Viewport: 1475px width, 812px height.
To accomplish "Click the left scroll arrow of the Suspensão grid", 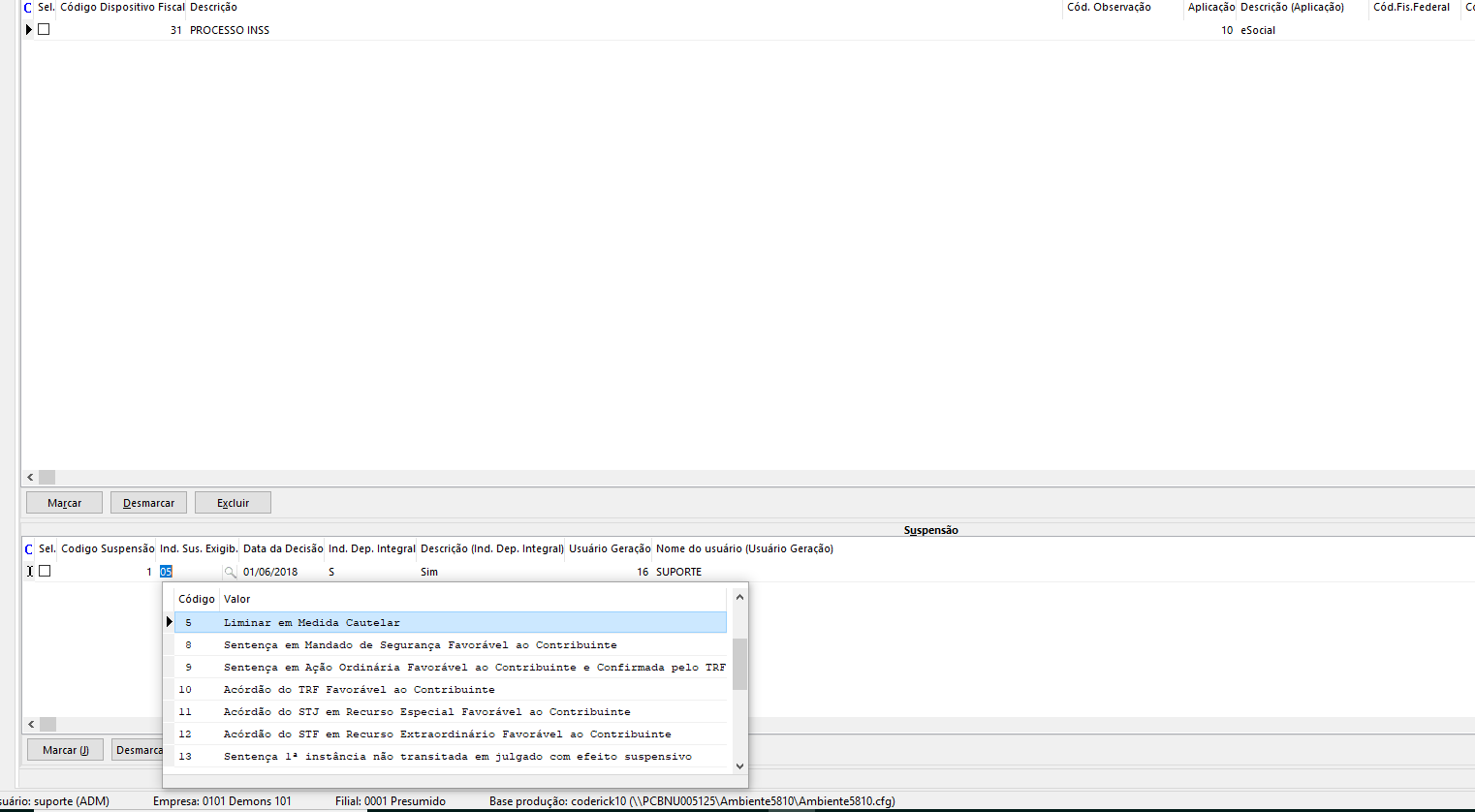I will (x=31, y=725).
